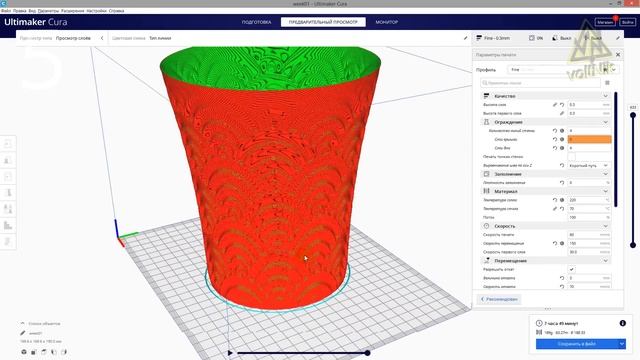
Task: Click the Магазин marketplace button
Action: pyautogui.click(x=605, y=22)
